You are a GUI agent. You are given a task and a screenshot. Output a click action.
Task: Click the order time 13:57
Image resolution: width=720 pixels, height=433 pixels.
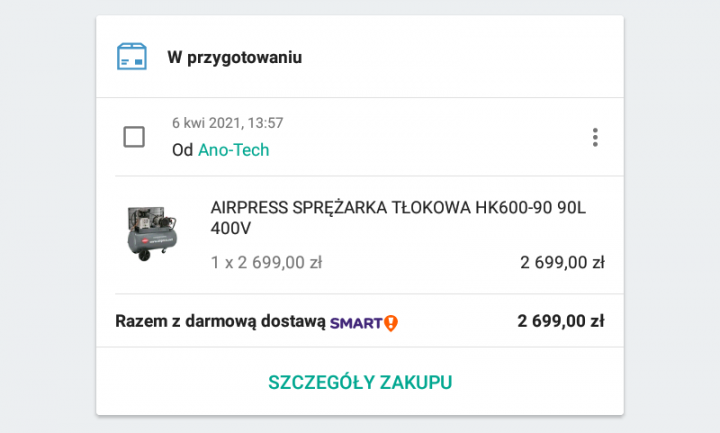tap(264, 123)
